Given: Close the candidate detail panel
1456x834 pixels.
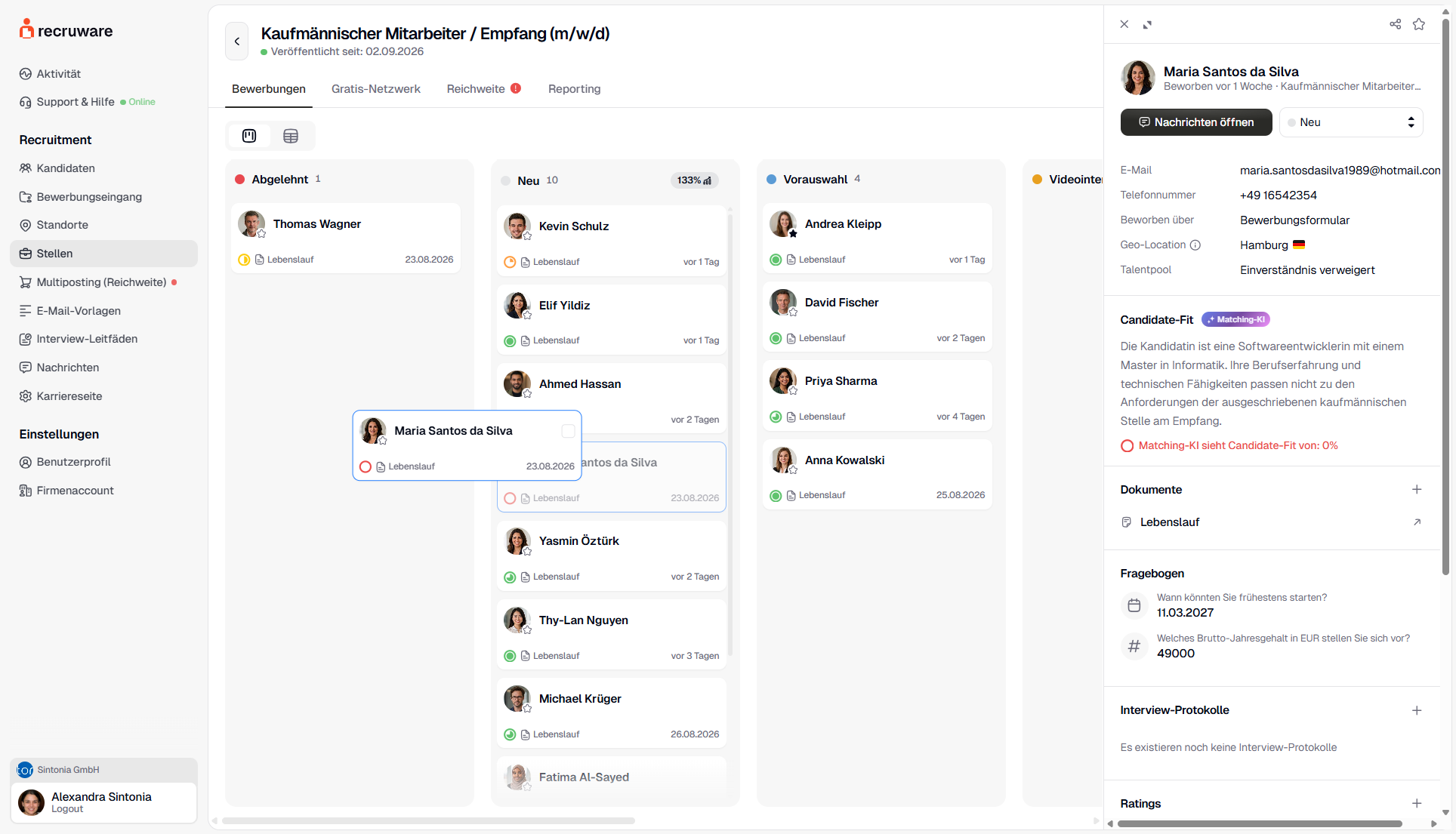Looking at the screenshot, I should 1124,24.
